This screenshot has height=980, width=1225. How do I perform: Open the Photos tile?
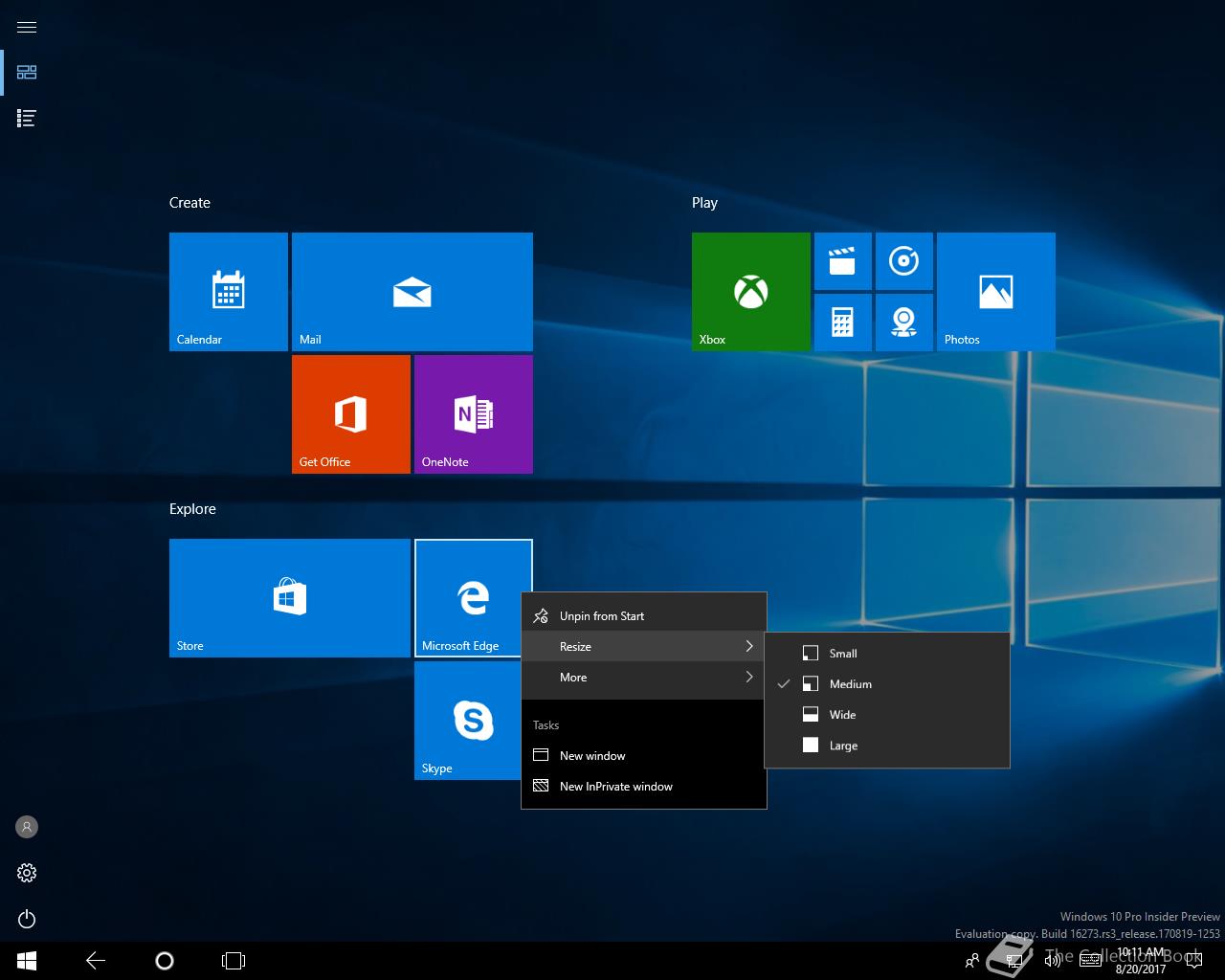(996, 292)
